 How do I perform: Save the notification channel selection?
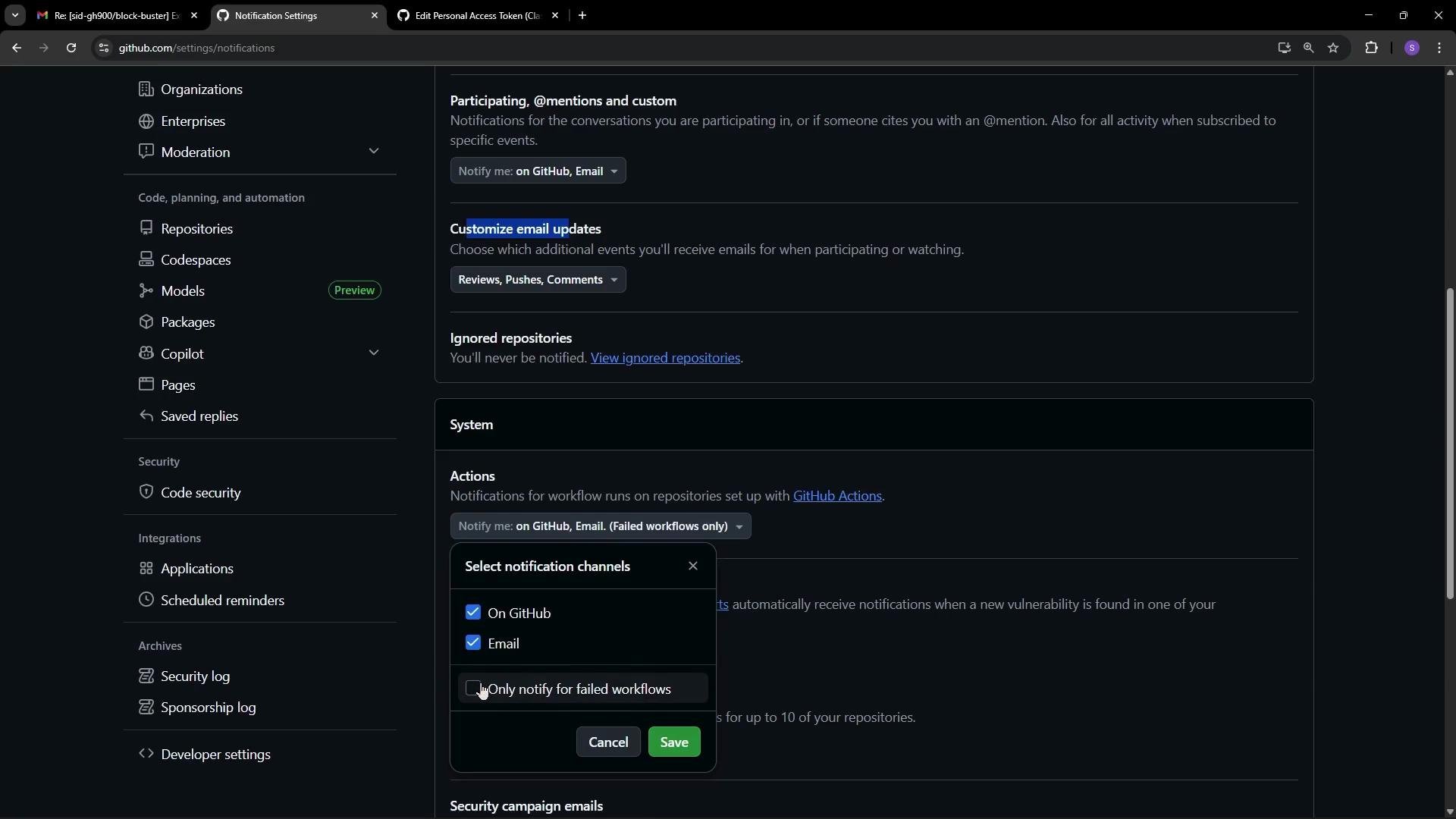click(x=673, y=742)
